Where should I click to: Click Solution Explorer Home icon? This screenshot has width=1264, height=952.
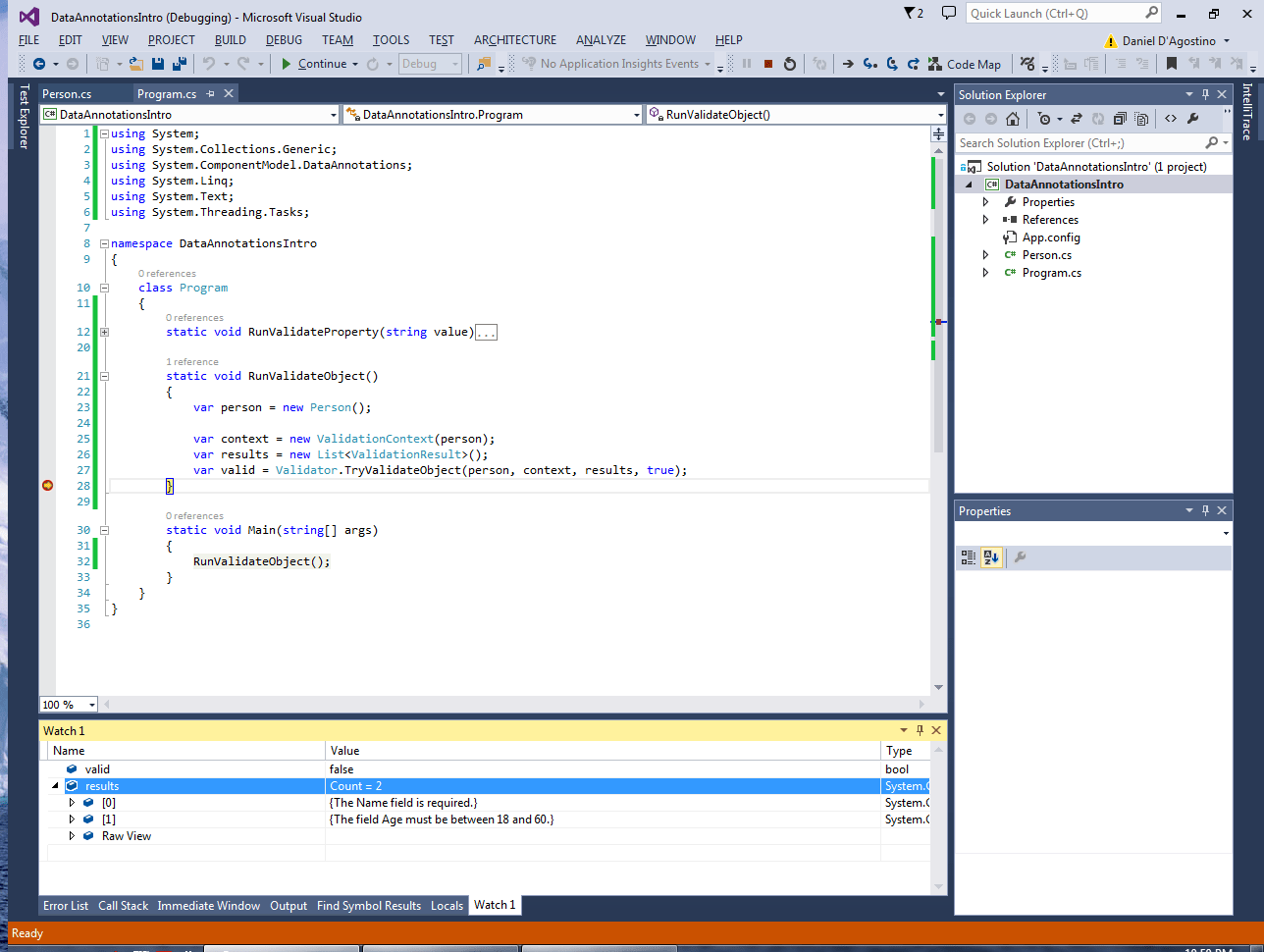[x=1013, y=119]
